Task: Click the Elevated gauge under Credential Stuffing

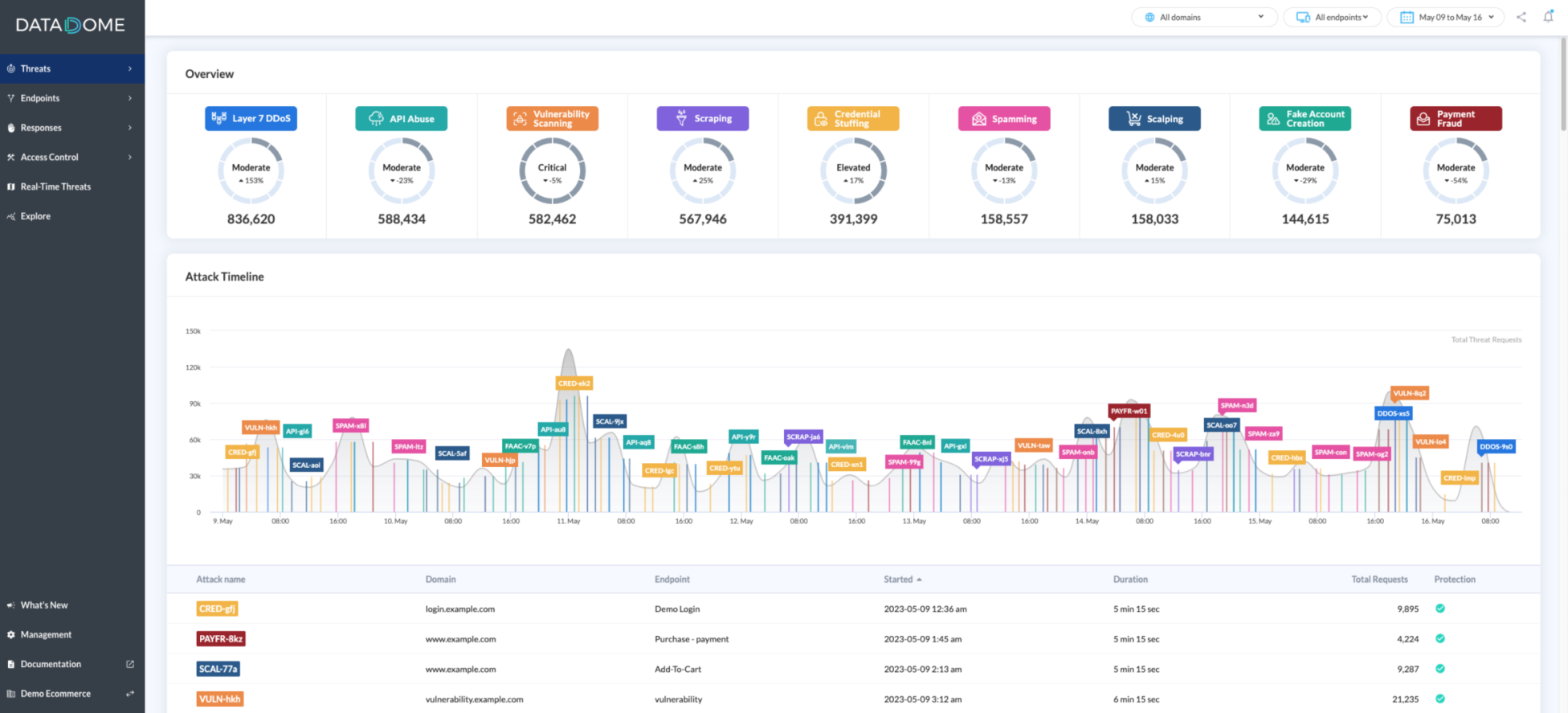Action: 853,172
